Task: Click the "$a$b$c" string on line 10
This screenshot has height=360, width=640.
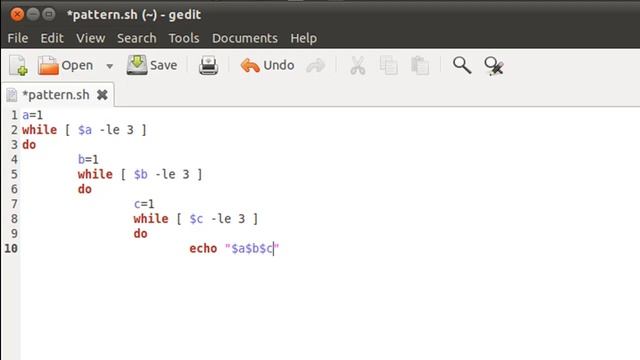Action: coord(252,248)
